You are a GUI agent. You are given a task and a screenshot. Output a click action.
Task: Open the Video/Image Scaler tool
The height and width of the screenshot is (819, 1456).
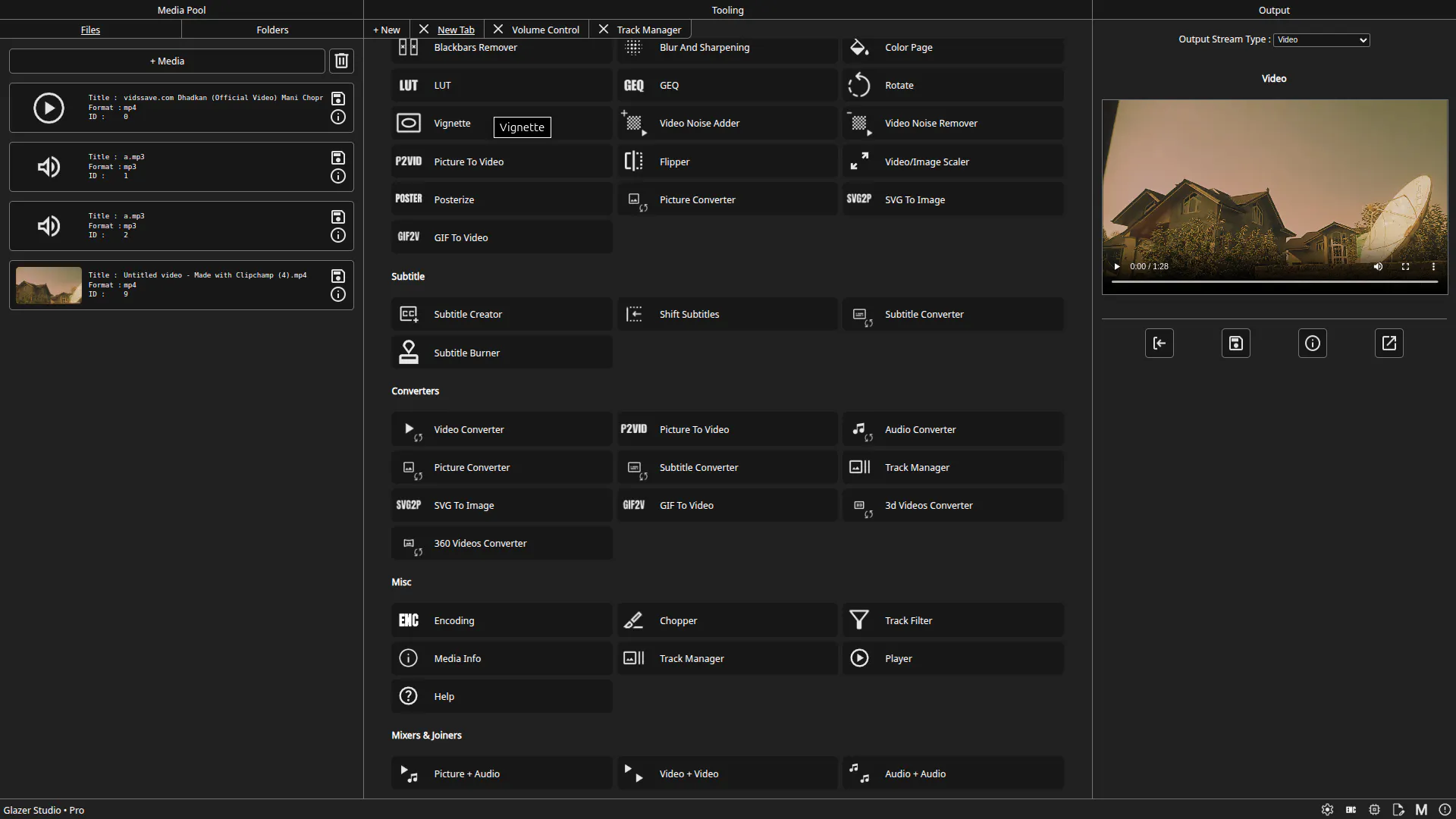click(x=952, y=162)
